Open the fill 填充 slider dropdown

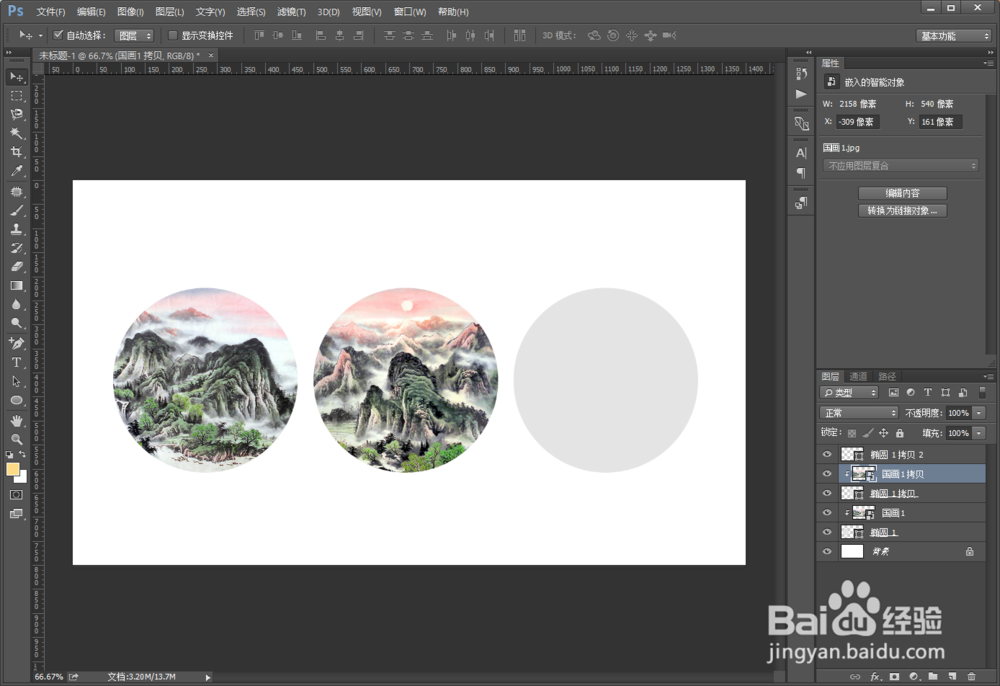point(979,433)
